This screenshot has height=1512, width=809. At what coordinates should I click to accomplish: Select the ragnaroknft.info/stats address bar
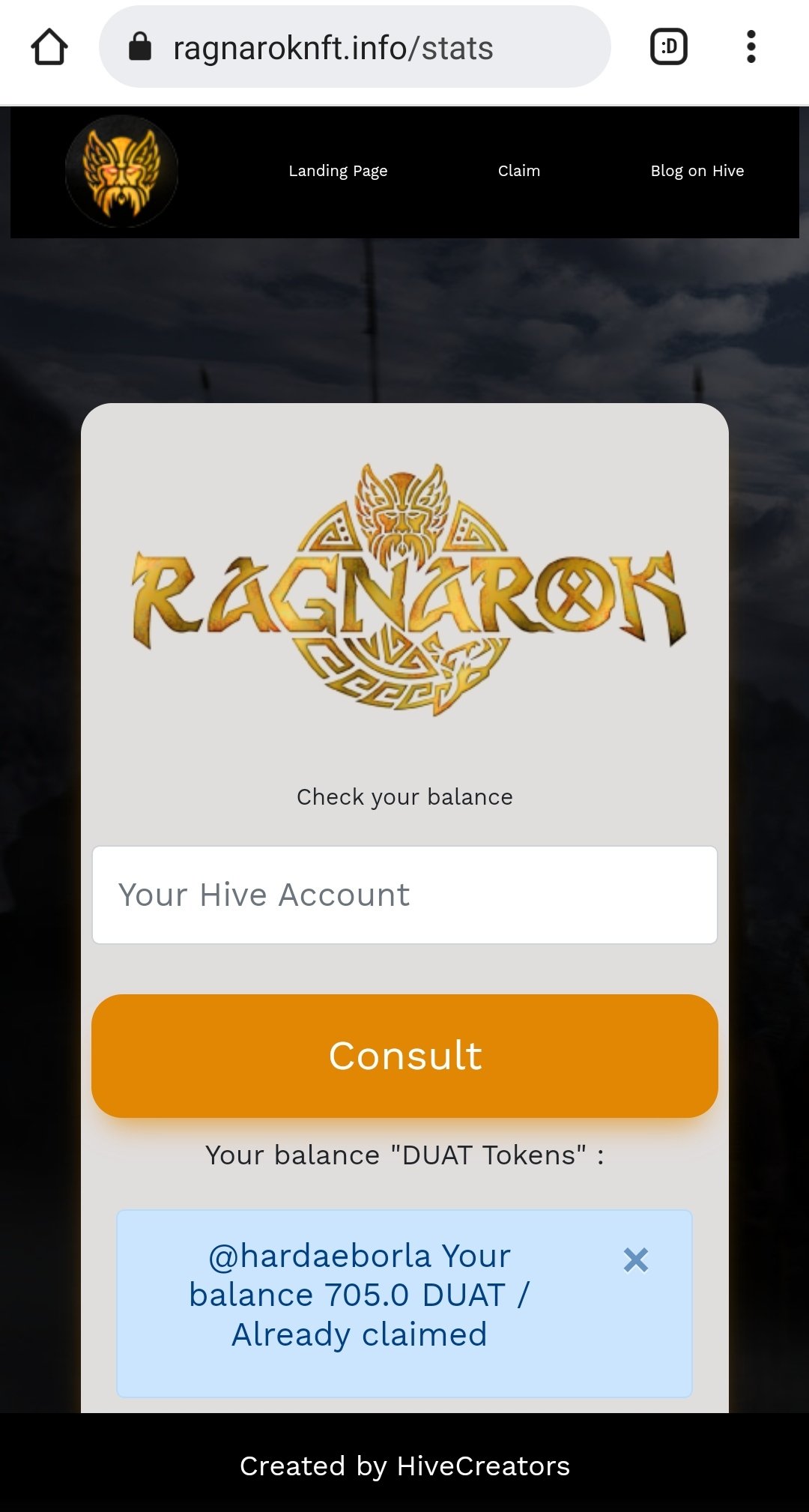coord(355,46)
